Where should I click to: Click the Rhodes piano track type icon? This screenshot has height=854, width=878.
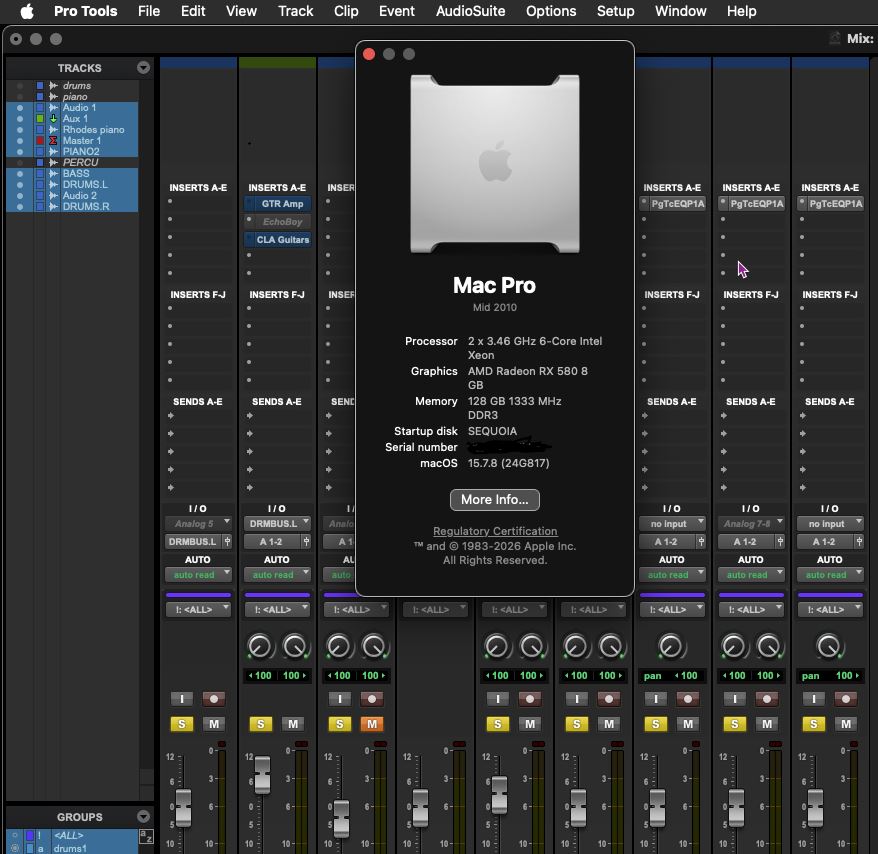(x=53, y=130)
